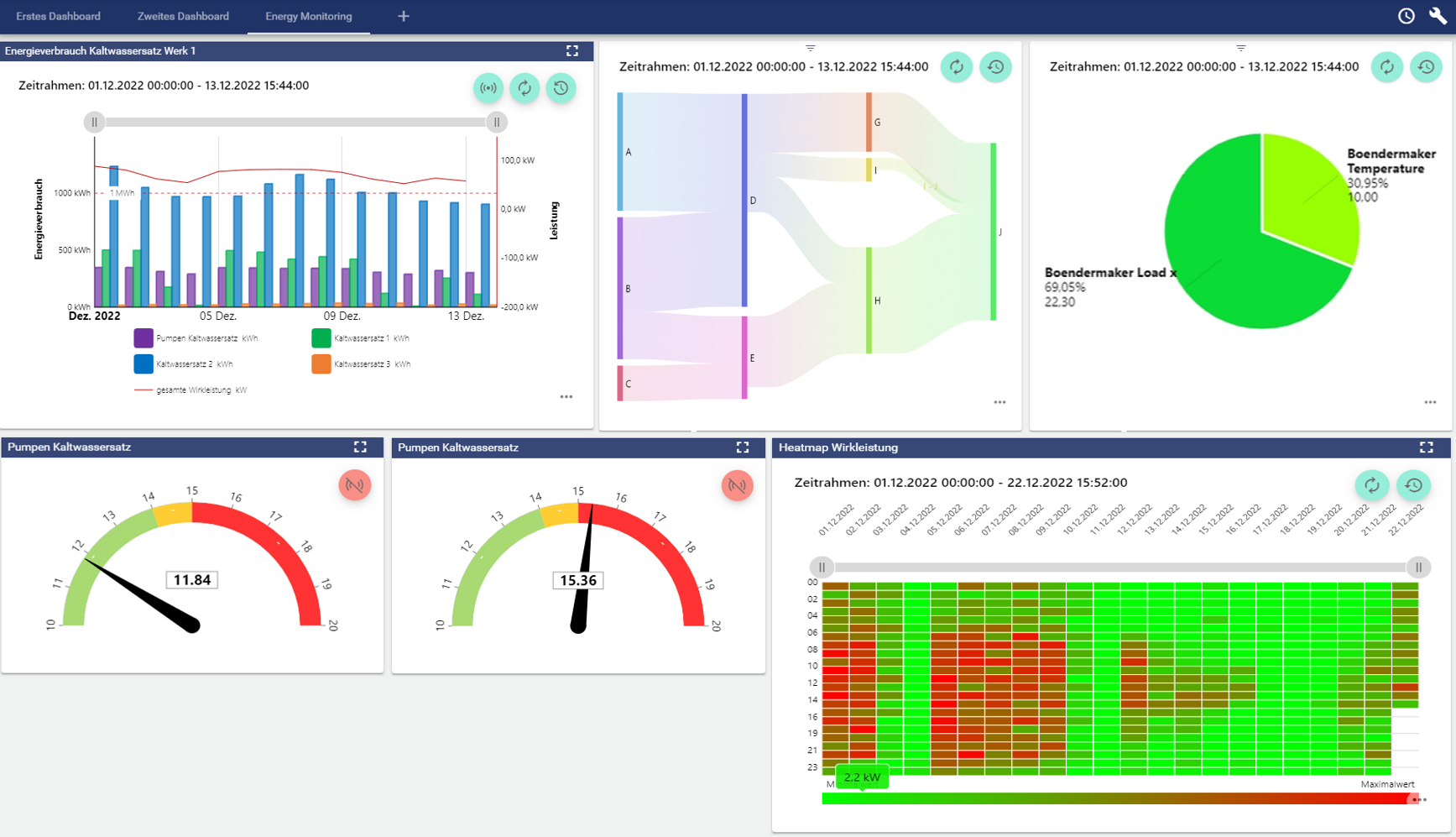Image resolution: width=1456 pixels, height=837 pixels.
Task: Open the wrench configuration icon
Action: coord(1437,16)
